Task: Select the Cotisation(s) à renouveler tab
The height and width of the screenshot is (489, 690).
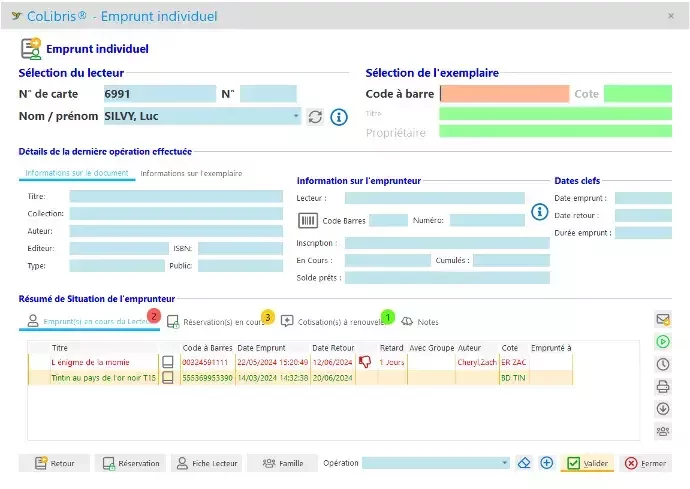Action: [335, 322]
